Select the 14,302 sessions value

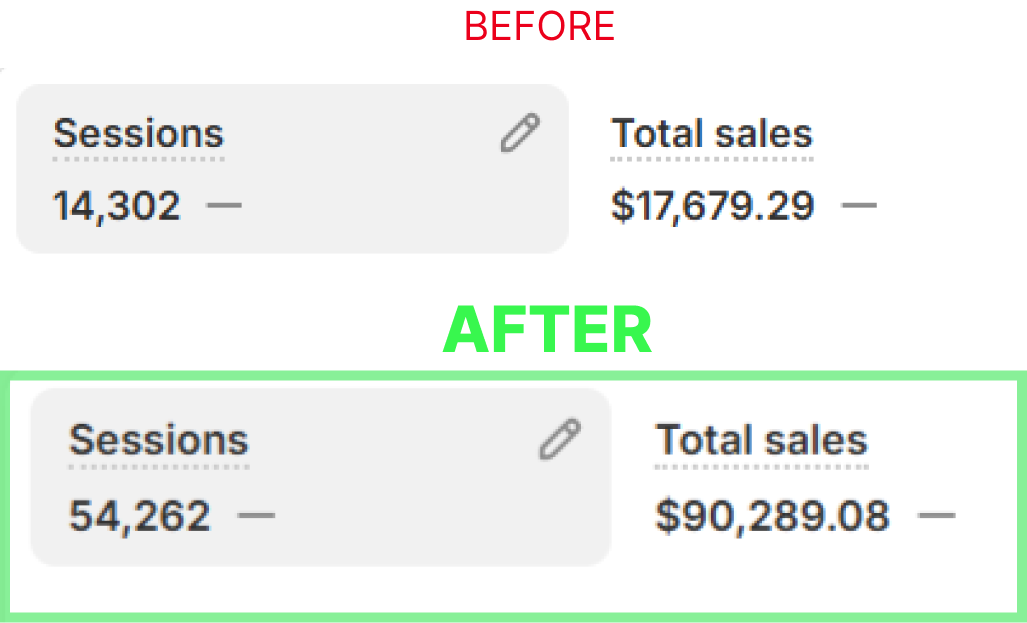point(117,206)
